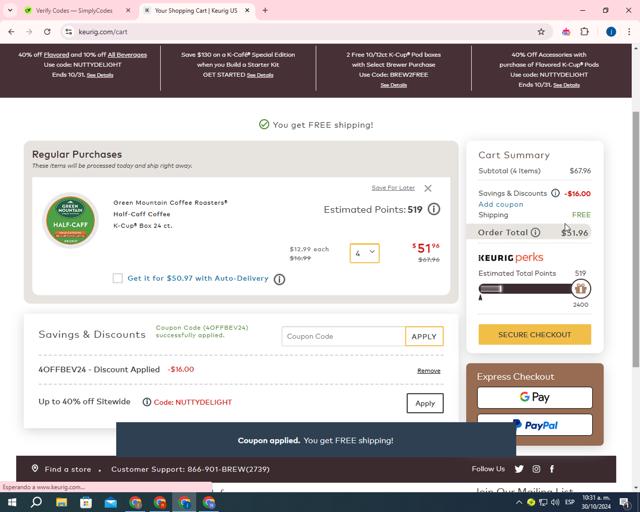Click the Estimated Total Points 519 value
This screenshot has width=640, height=512.
[580, 273]
